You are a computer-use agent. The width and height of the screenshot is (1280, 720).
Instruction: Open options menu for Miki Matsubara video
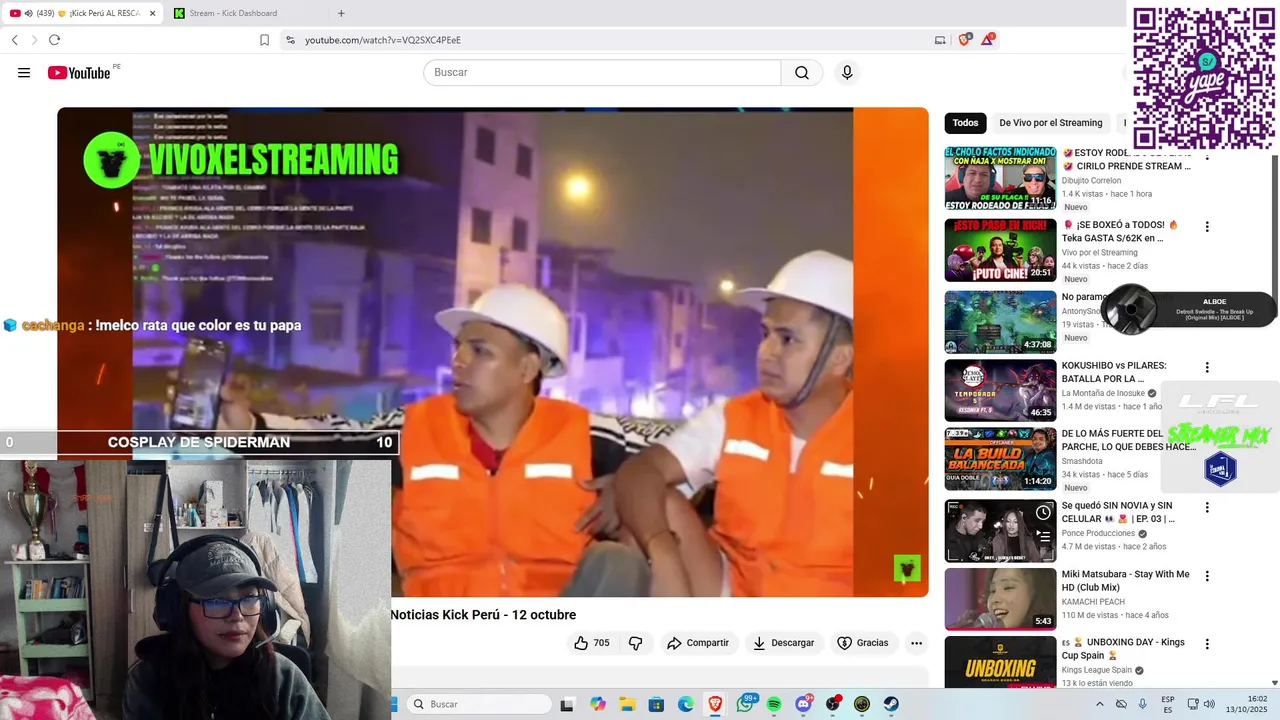[1207, 576]
